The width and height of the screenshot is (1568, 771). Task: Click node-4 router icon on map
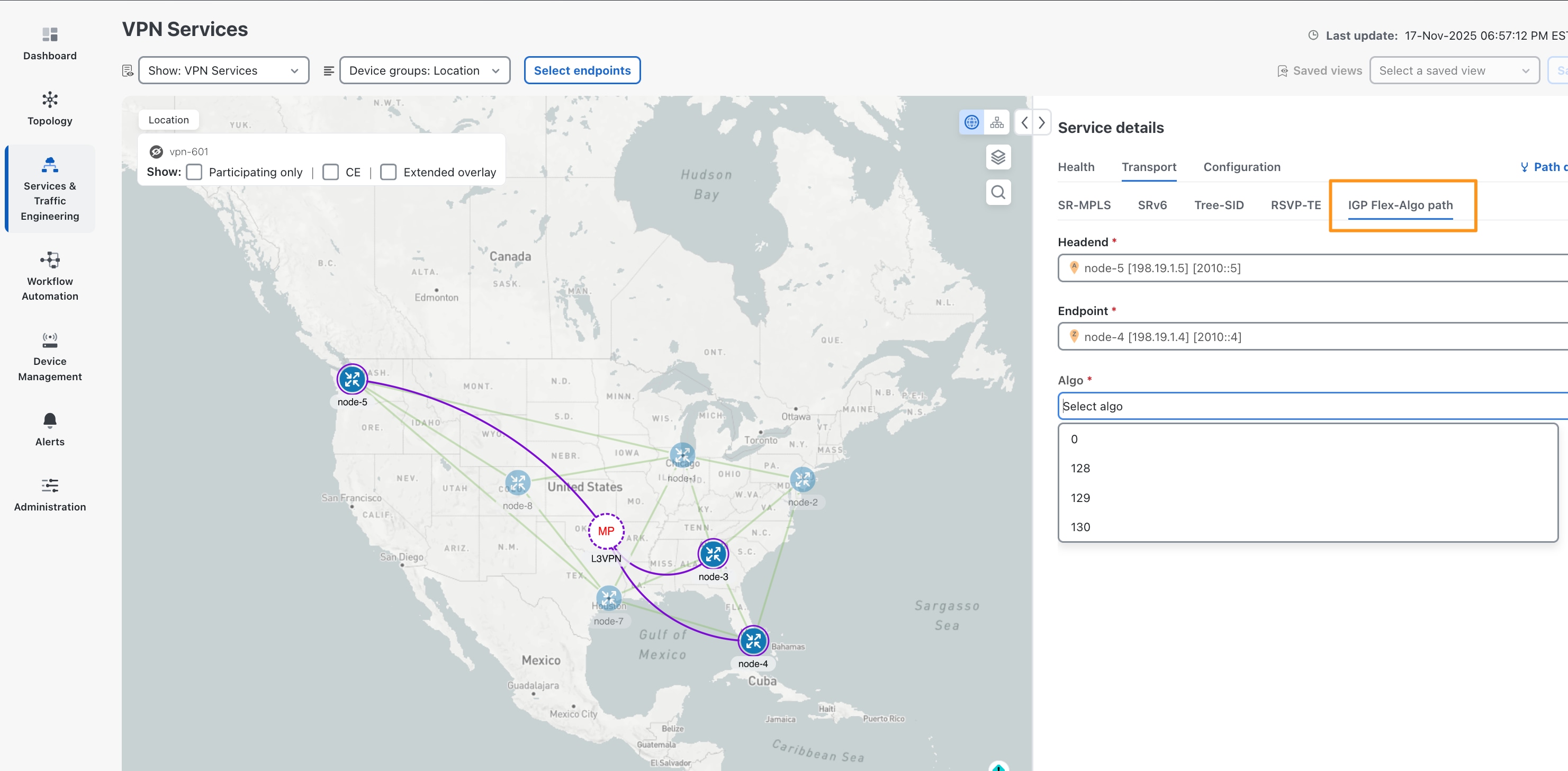click(x=753, y=641)
